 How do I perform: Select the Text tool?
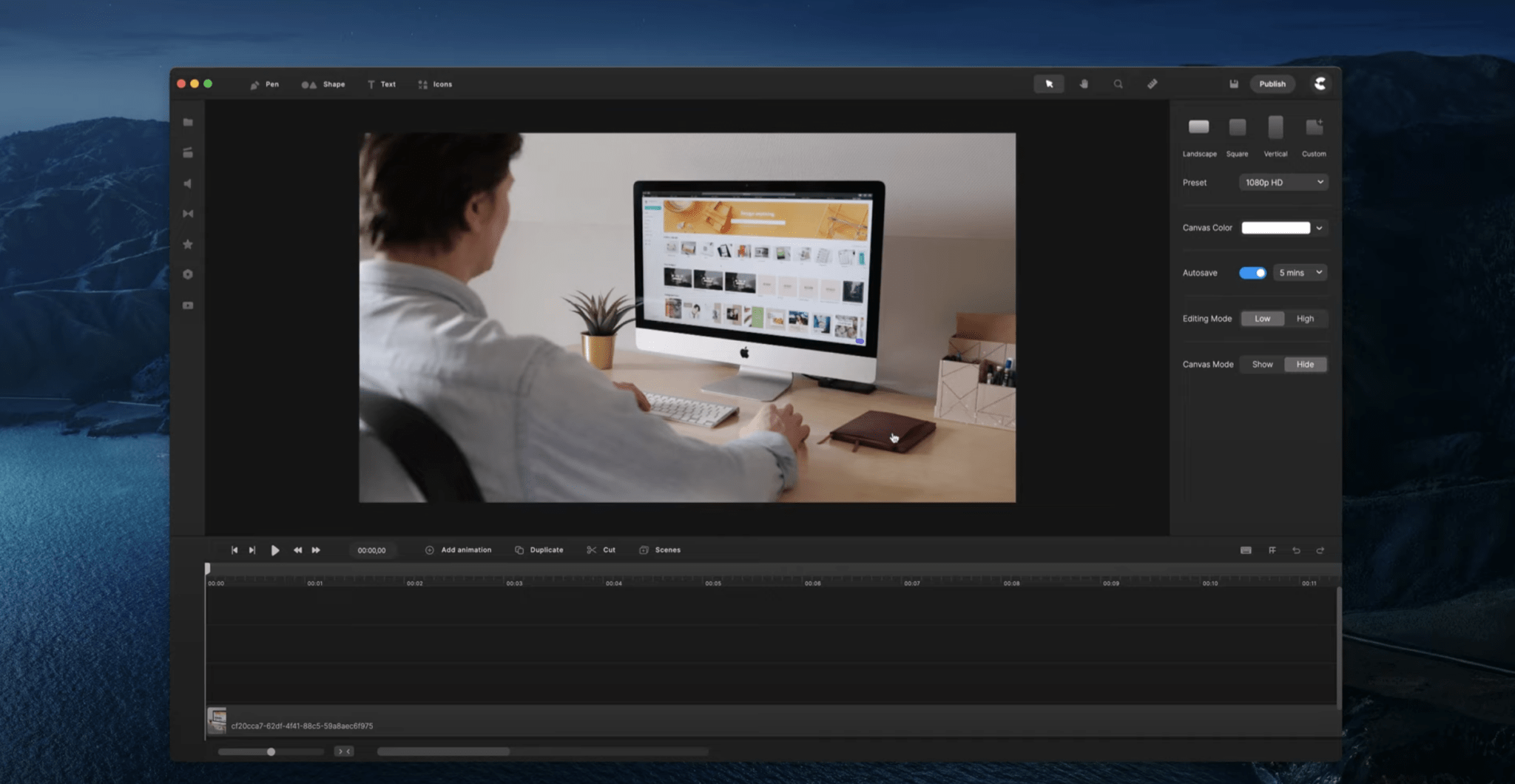coord(382,84)
